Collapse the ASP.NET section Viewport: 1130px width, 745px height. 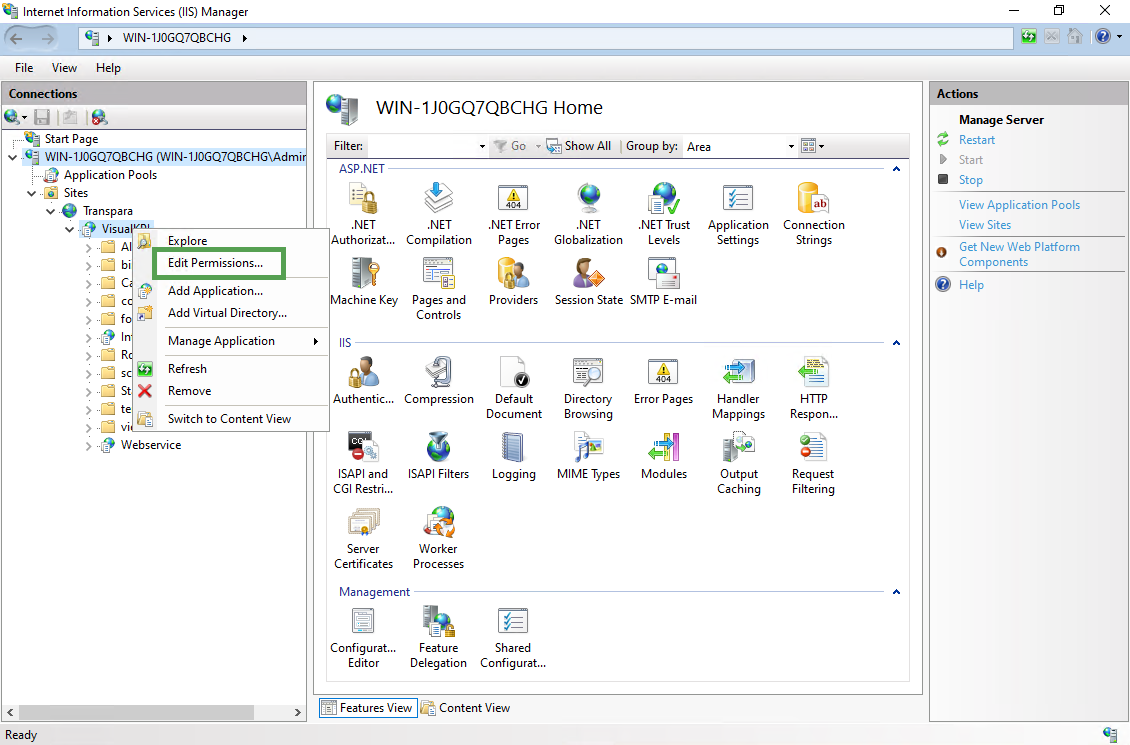[x=896, y=169]
